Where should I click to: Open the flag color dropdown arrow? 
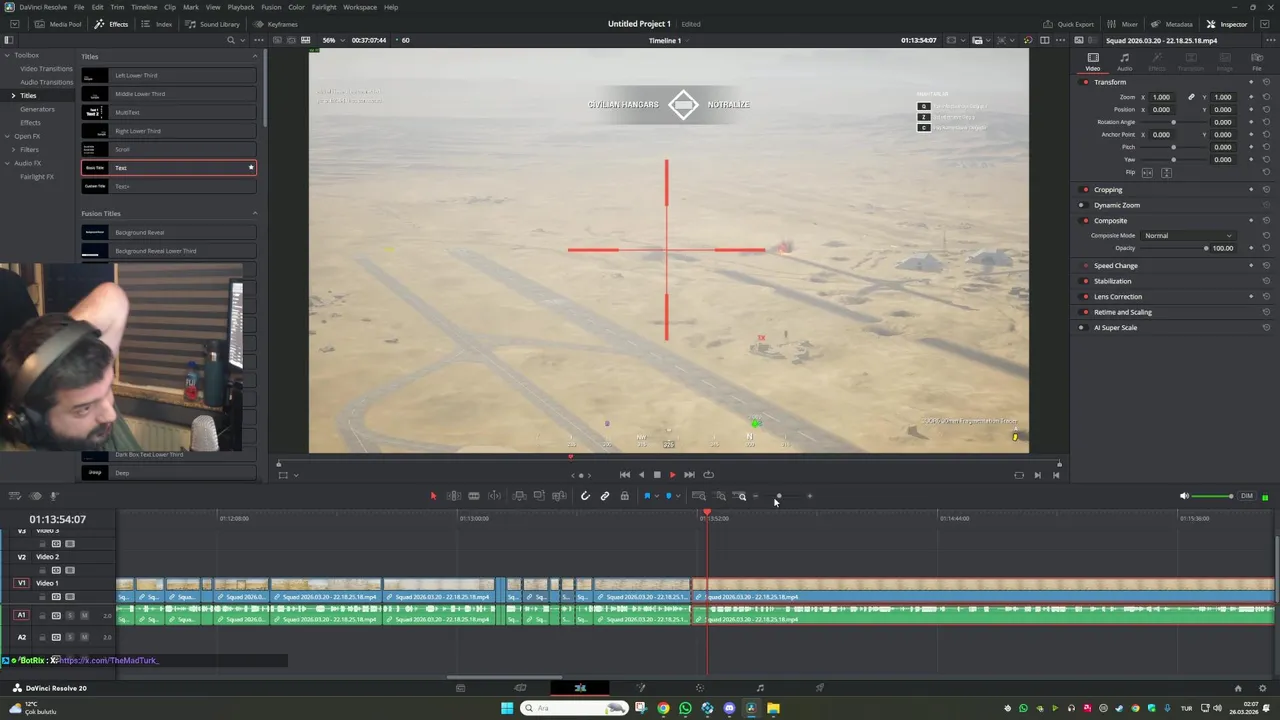[656, 496]
